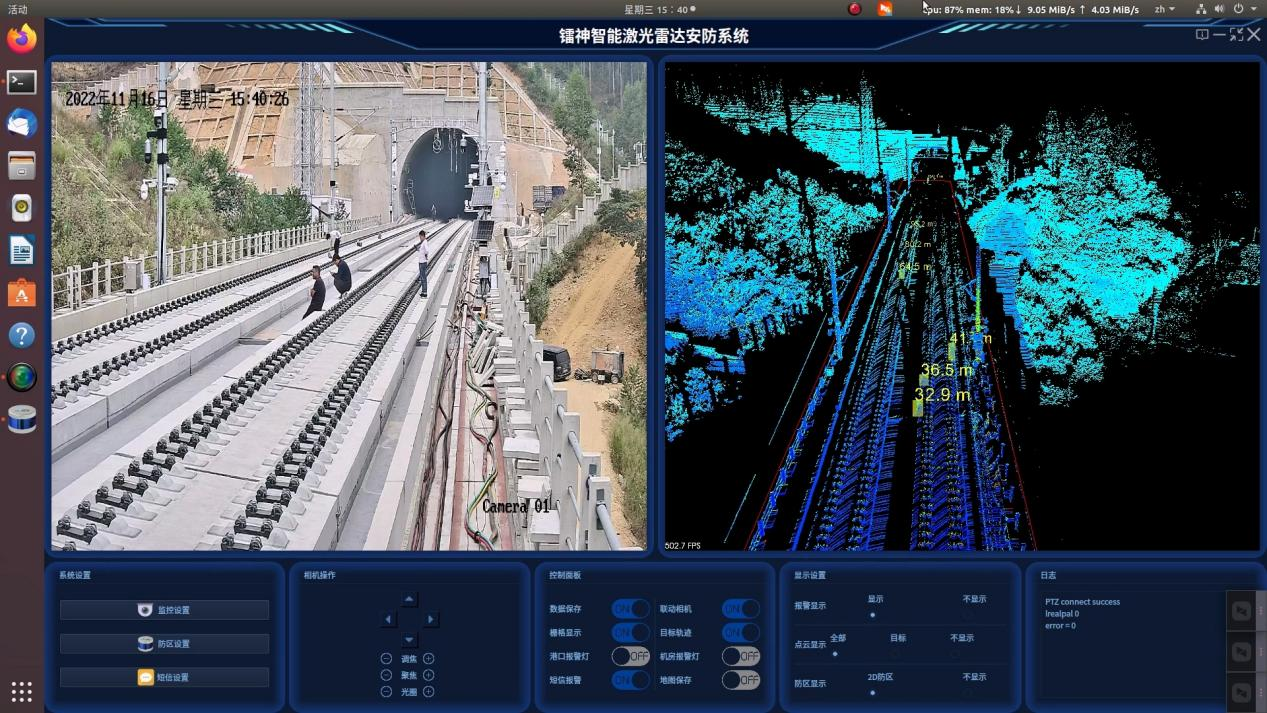Click the book icon in app title bar
Viewport: 1267px width, 713px height.
(x=1202, y=35)
